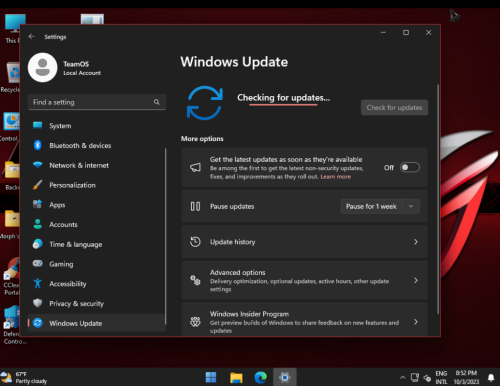Open Microsoft Edge from the taskbar

(x=261, y=377)
